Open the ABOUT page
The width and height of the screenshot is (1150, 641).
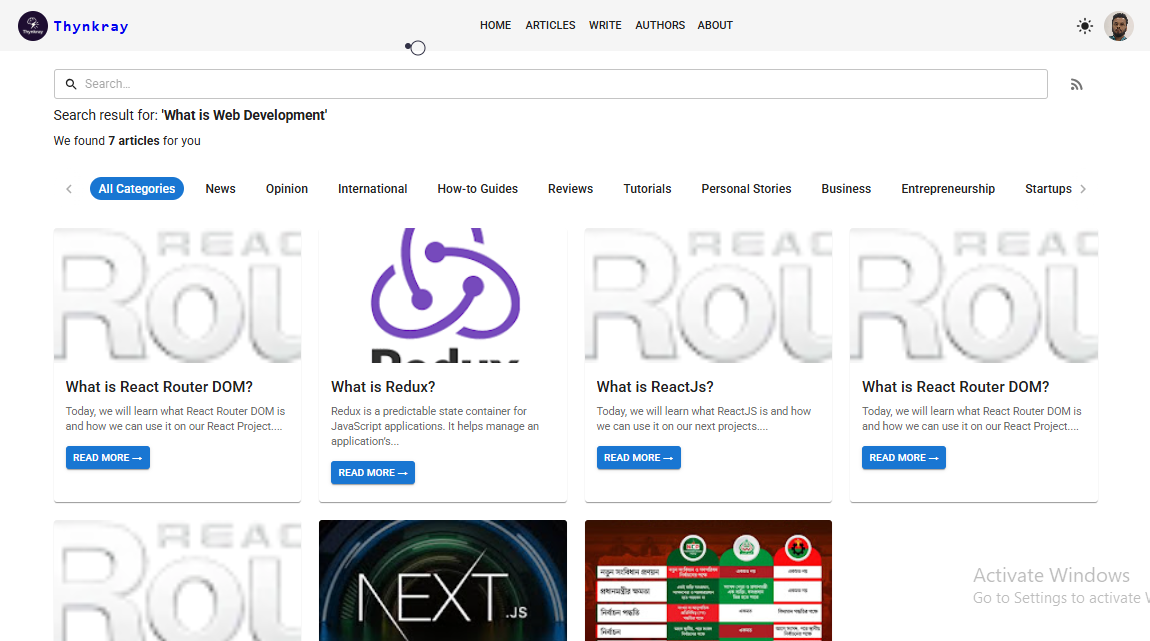point(715,25)
